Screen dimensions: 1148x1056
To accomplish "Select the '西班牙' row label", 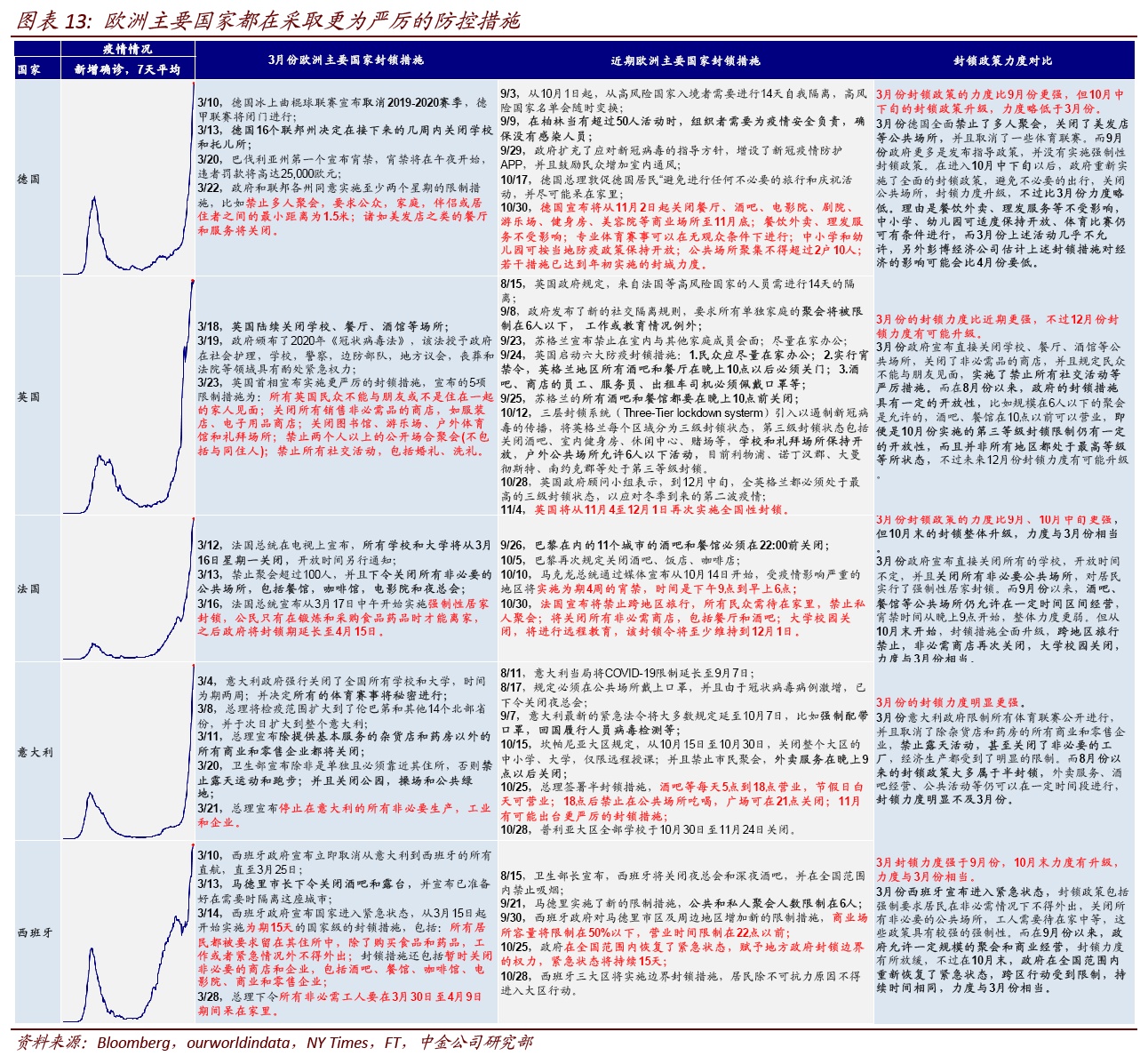I will tap(36, 932).
